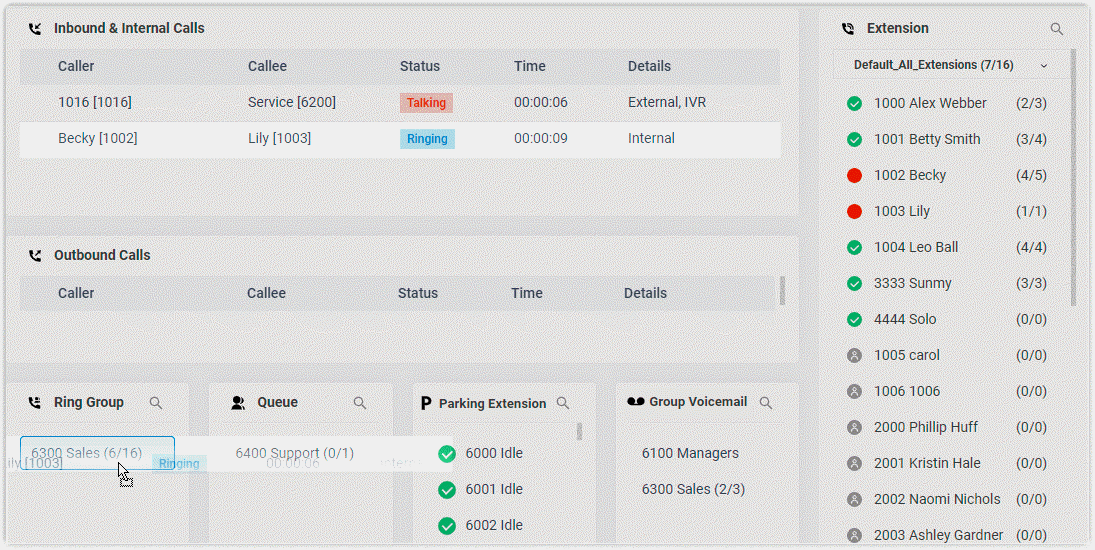
Task: Select extension 1004 Leo Ball
Action: (915, 247)
